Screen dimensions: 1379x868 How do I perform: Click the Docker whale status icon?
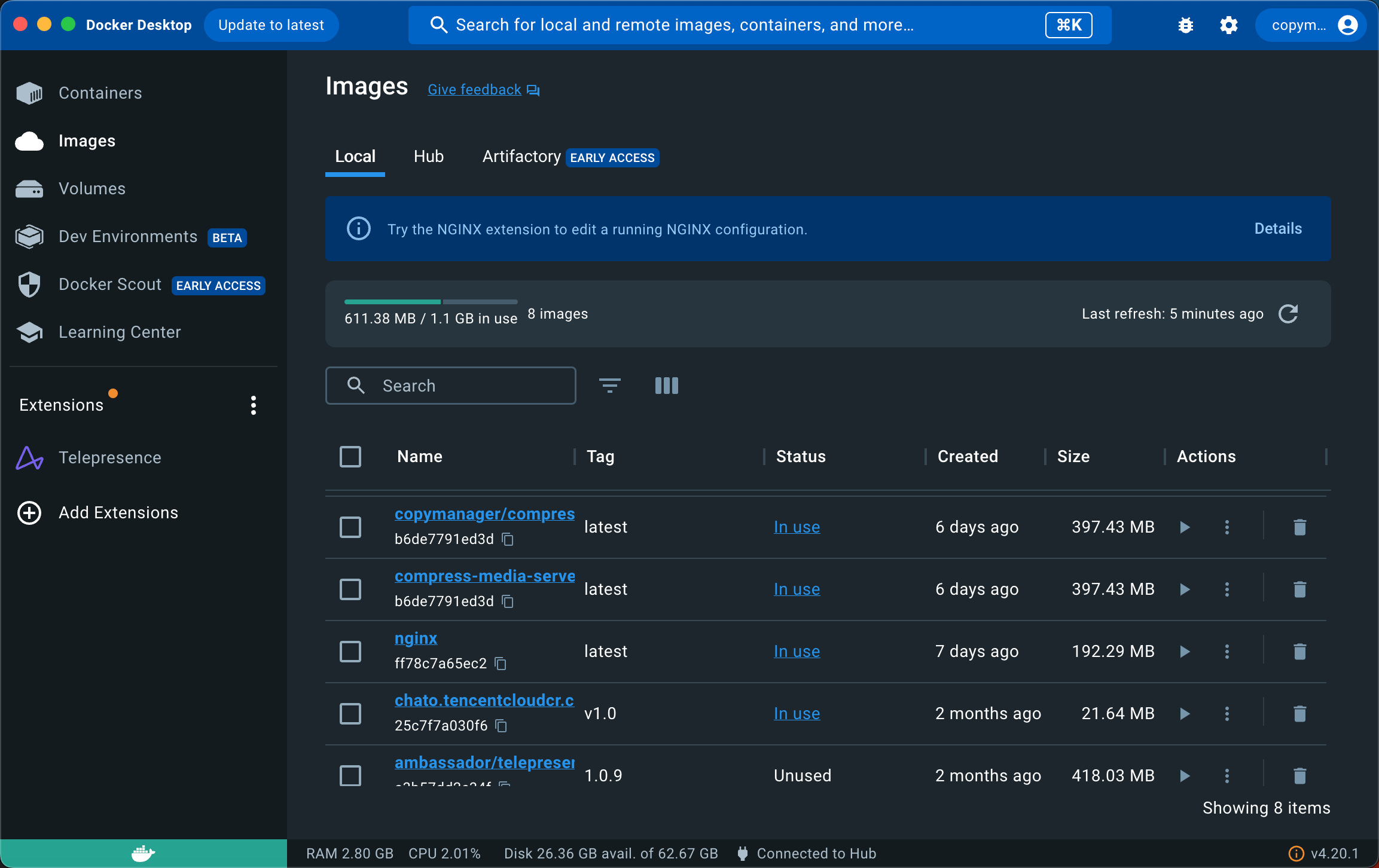click(x=143, y=853)
